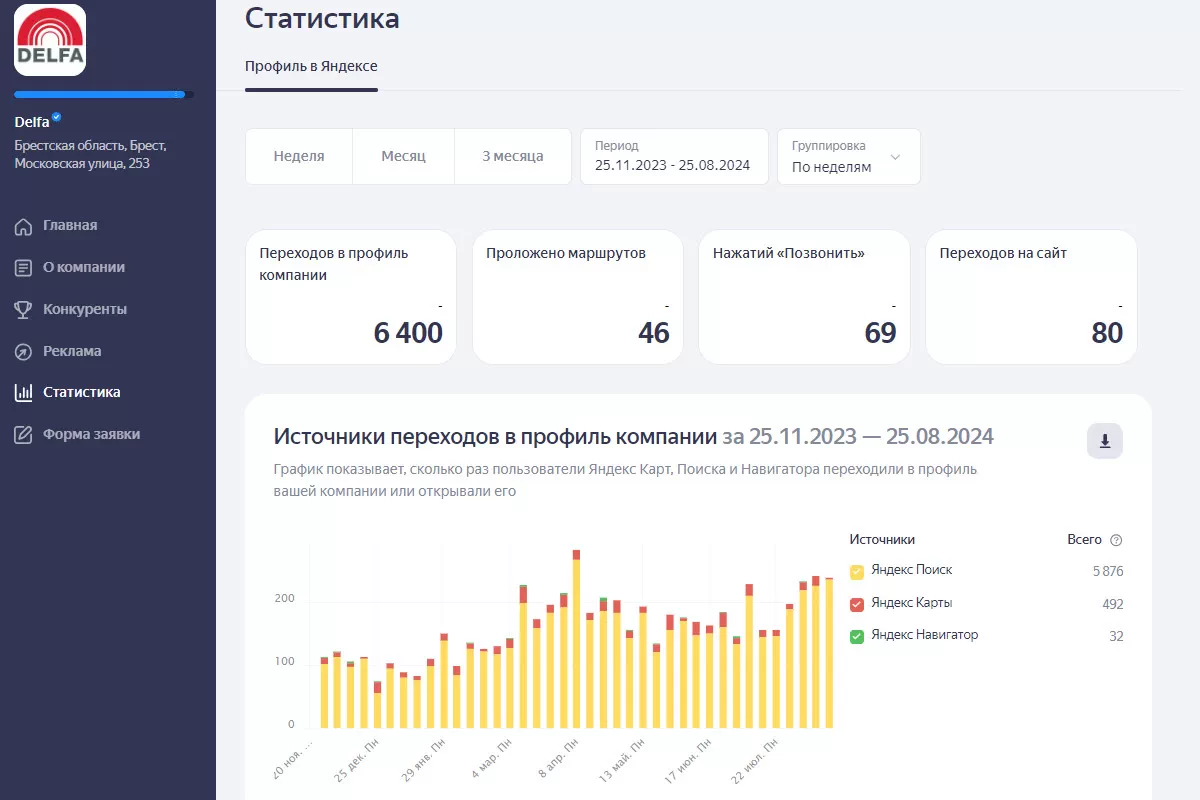Switch to the Профиль в Яндексе tab

311,67
